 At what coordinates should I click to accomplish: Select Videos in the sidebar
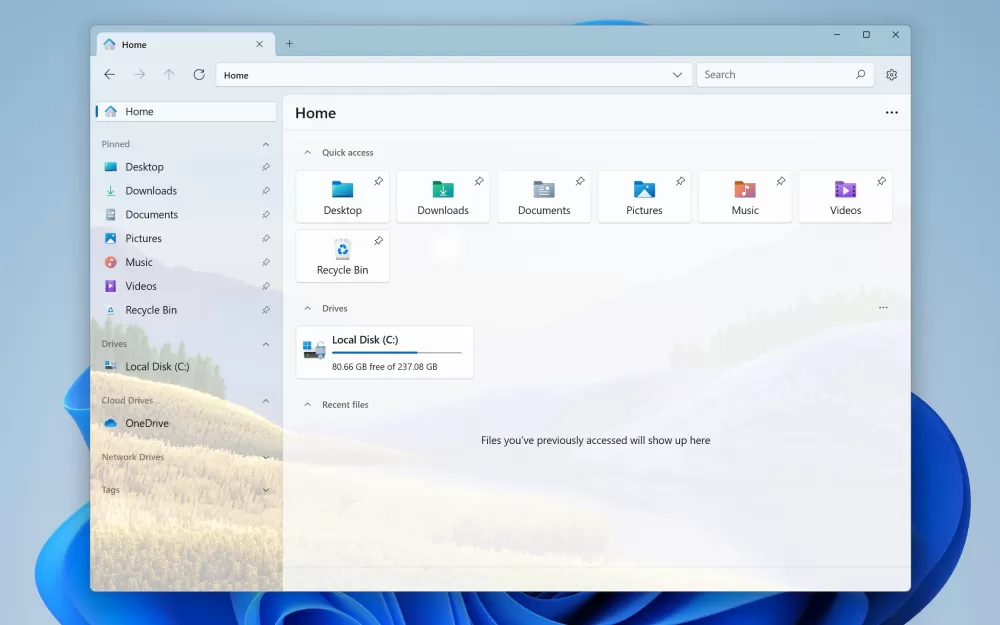pos(186,286)
